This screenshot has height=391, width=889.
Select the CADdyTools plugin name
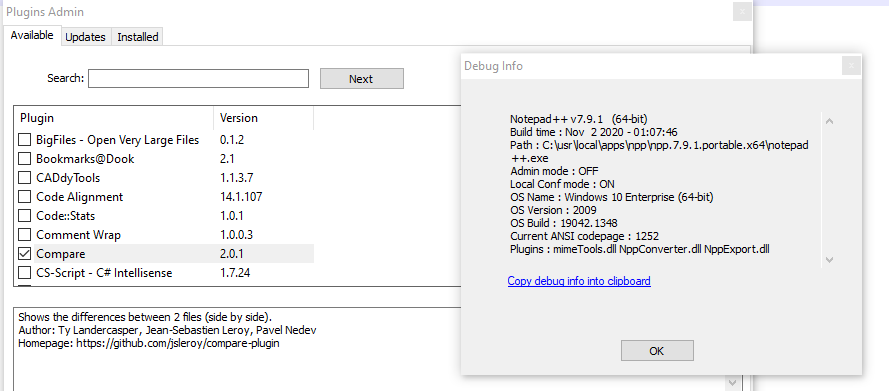(x=68, y=178)
